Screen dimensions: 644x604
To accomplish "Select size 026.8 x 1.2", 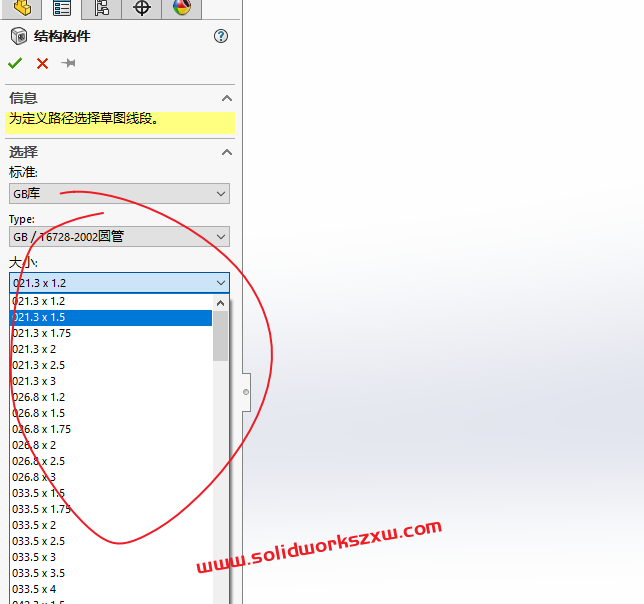I will click(111, 397).
